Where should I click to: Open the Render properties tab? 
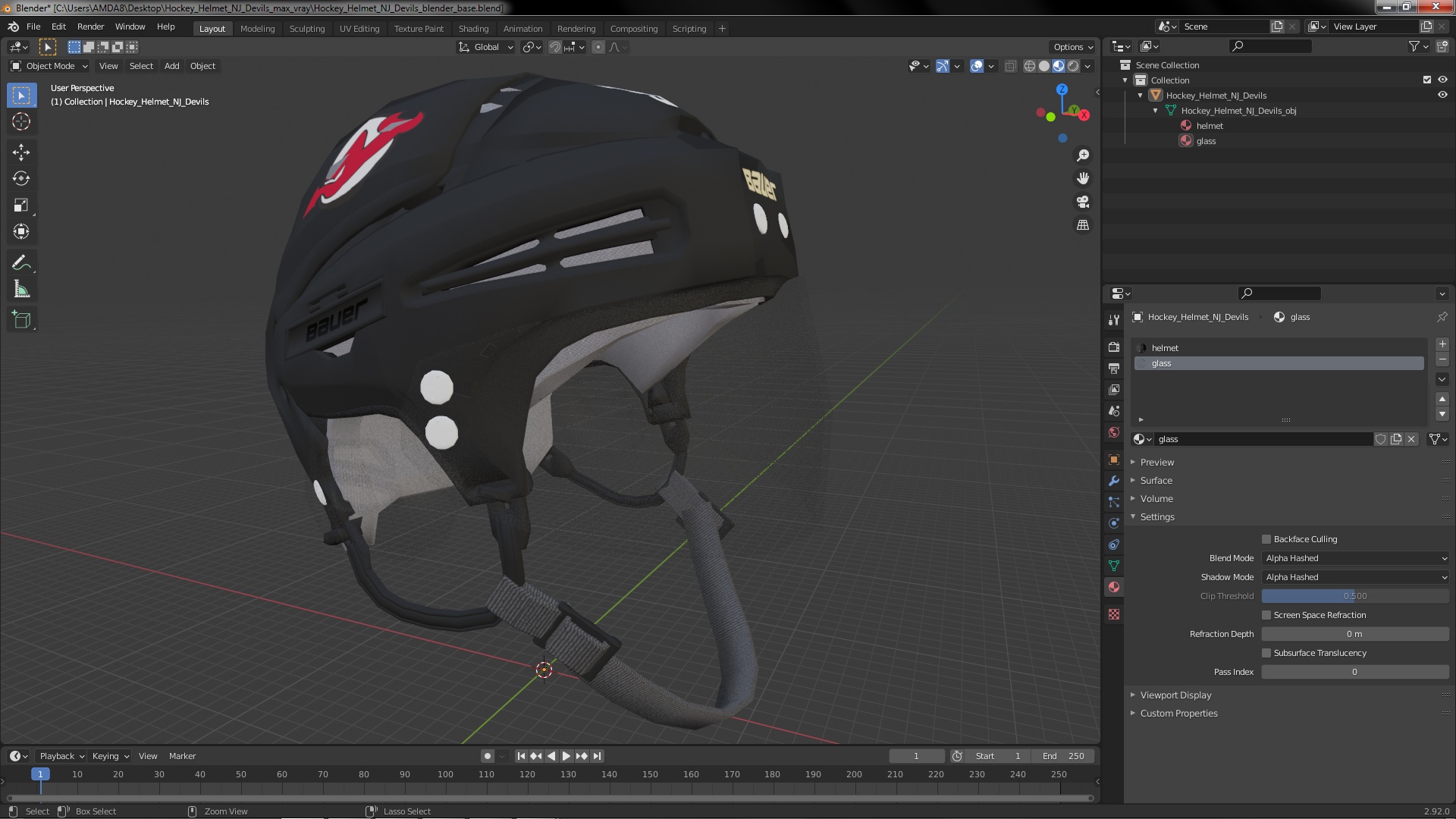click(x=1114, y=347)
